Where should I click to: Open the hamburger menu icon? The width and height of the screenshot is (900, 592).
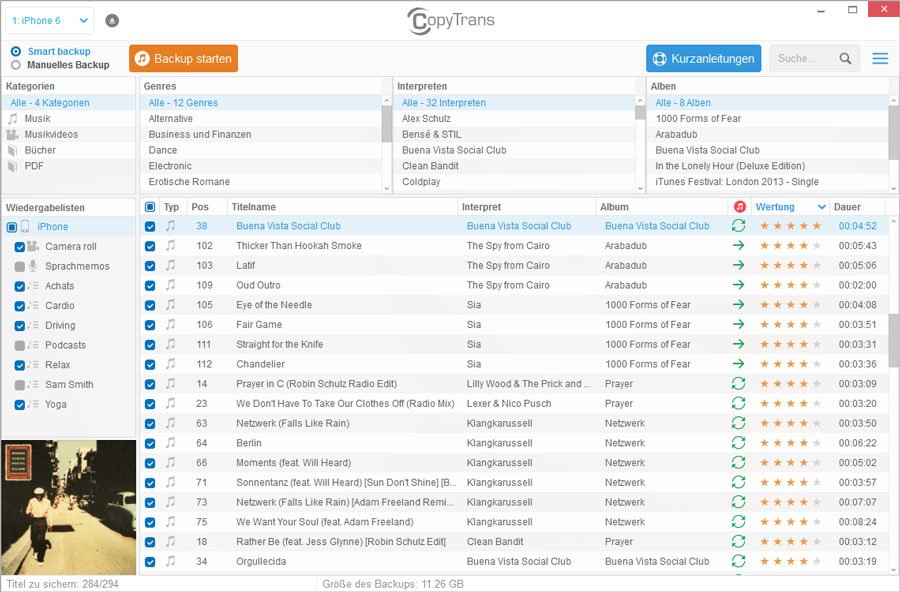click(880, 59)
